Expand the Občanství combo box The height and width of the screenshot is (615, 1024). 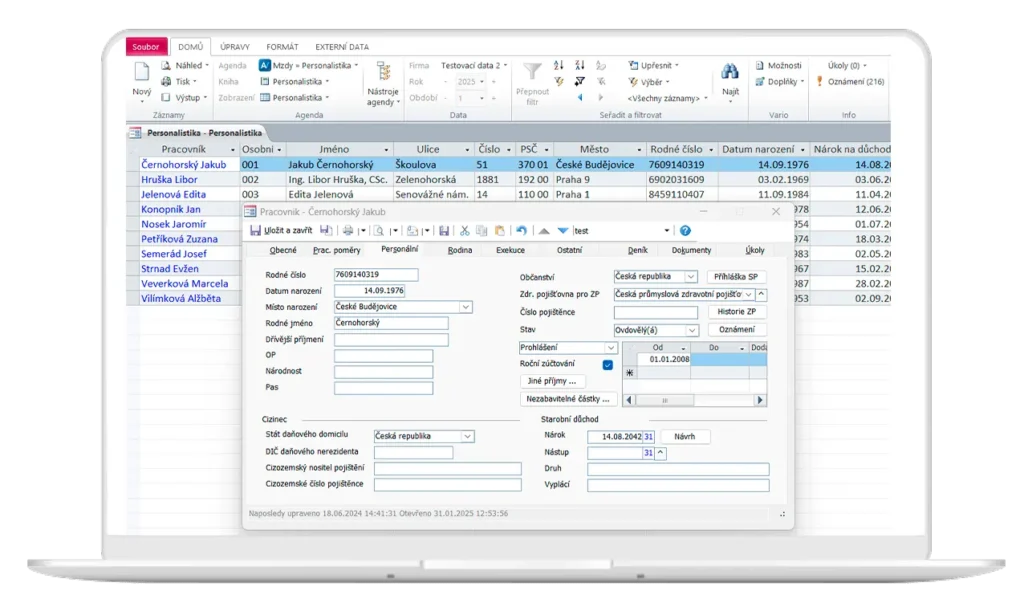[691, 276]
